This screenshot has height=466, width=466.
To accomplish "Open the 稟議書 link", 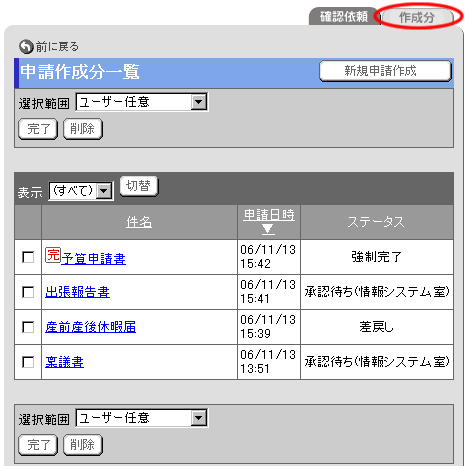I will (64, 362).
